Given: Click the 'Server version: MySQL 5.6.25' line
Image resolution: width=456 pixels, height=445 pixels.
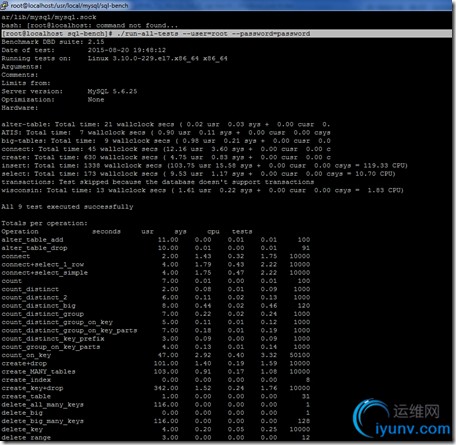Looking at the screenshot, I should pyautogui.click(x=69, y=91).
